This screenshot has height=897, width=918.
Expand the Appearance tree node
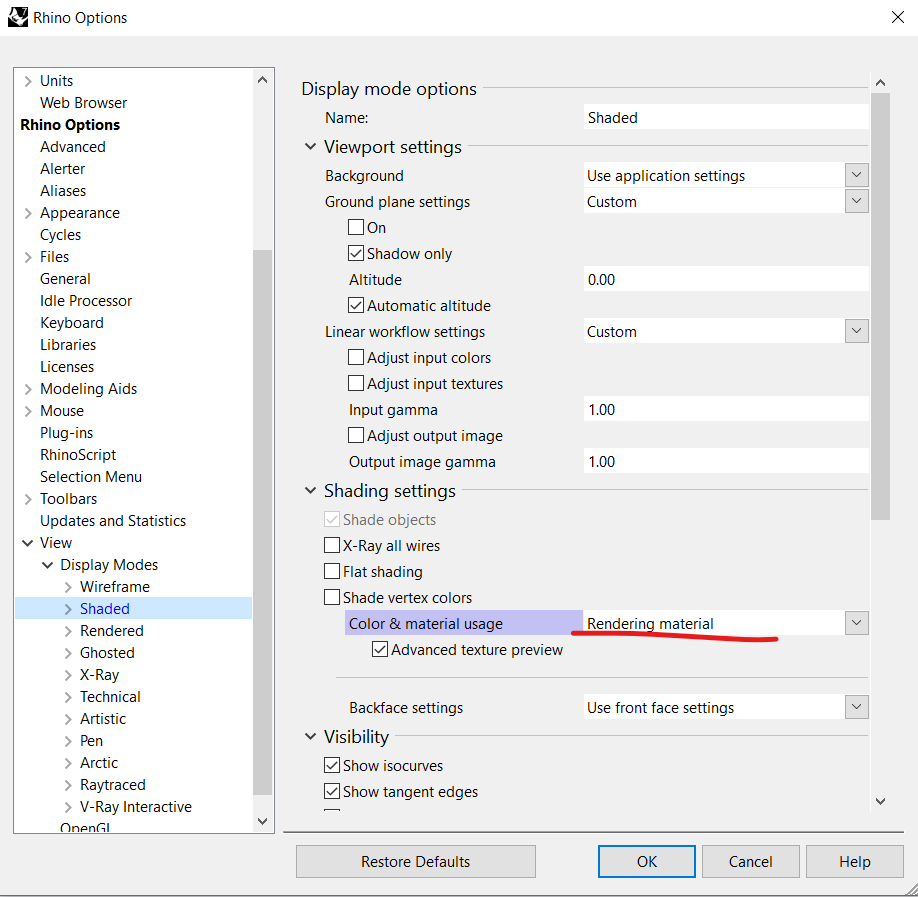pyautogui.click(x=28, y=213)
